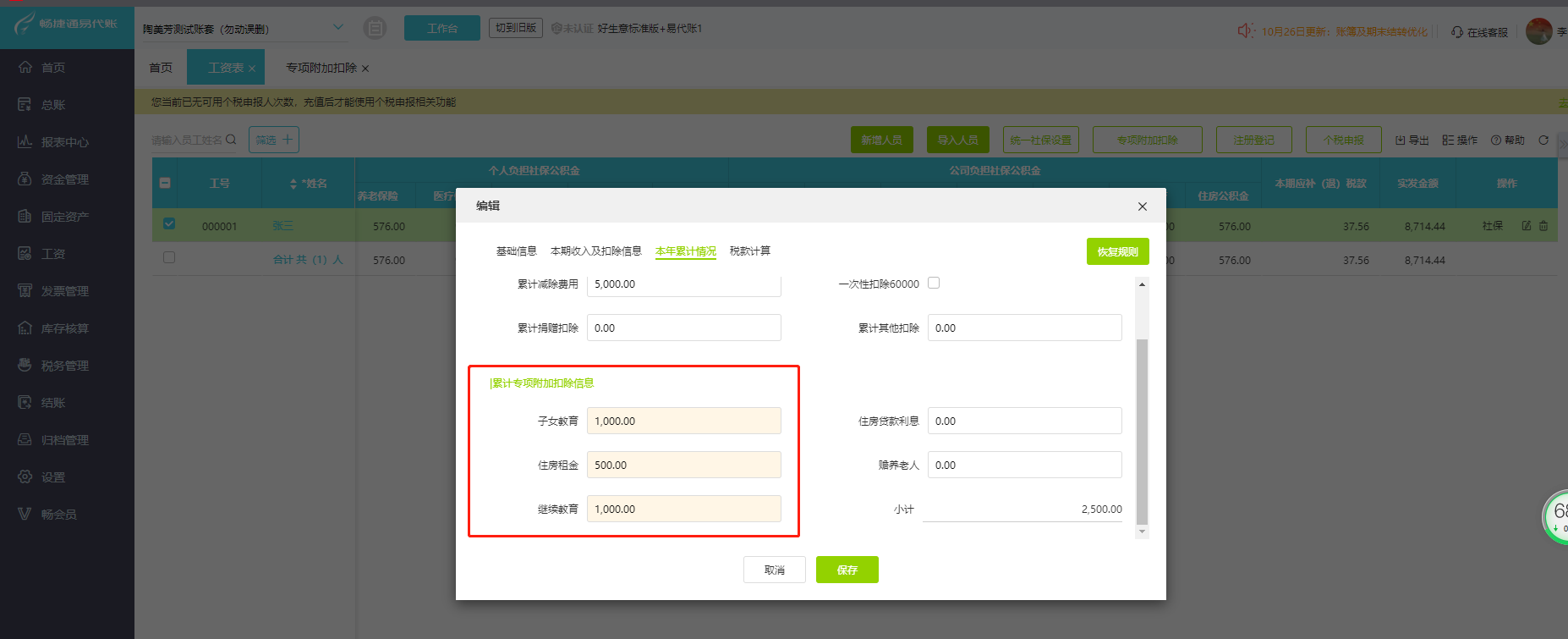Image resolution: width=1568 pixels, height=639 pixels.
Task: Click the green 保存 button
Action: (847, 570)
